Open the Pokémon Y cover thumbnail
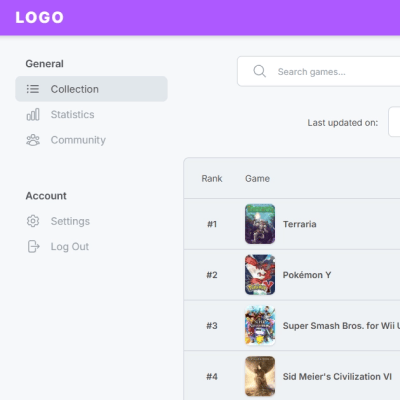400x400 pixels. (x=260, y=275)
